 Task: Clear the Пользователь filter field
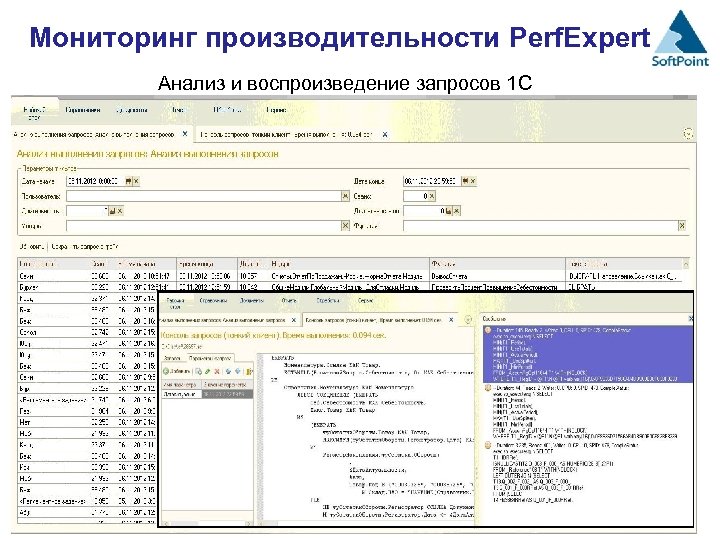(345, 196)
